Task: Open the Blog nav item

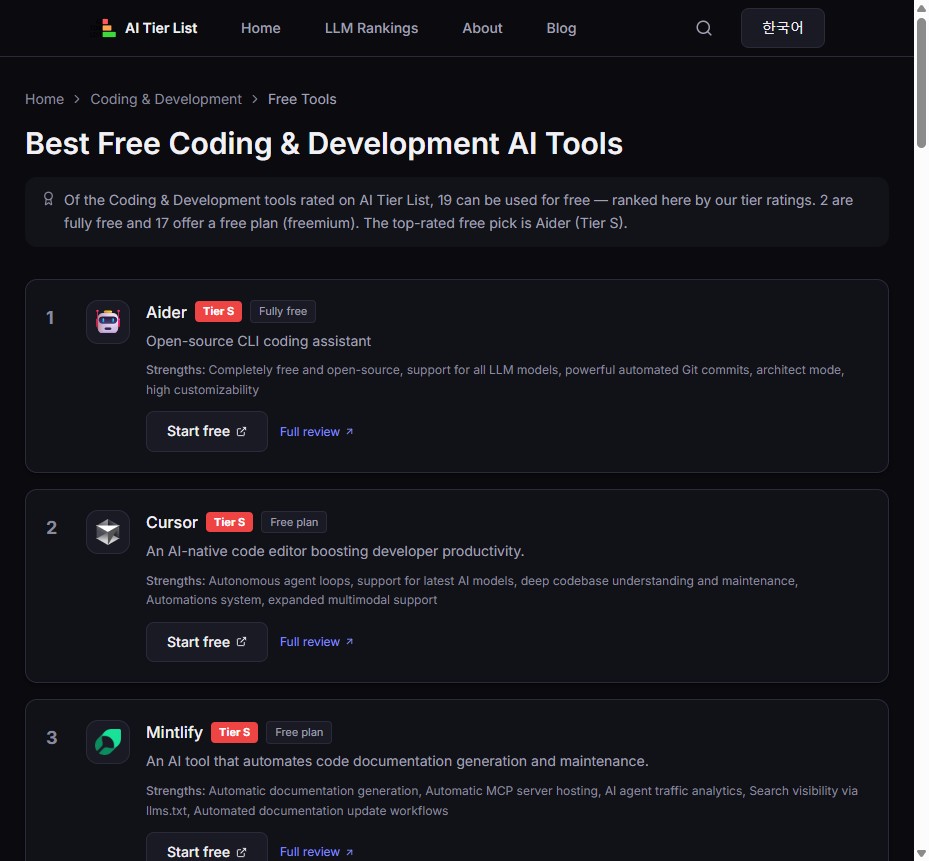Action: click(561, 28)
